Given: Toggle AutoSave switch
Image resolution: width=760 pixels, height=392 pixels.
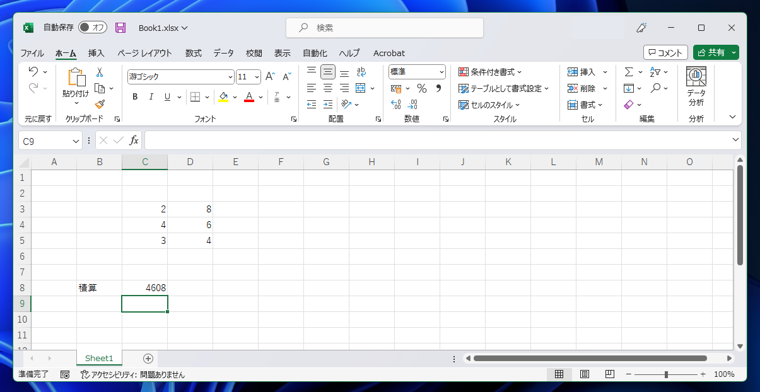Looking at the screenshot, I should (x=93, y=28).
